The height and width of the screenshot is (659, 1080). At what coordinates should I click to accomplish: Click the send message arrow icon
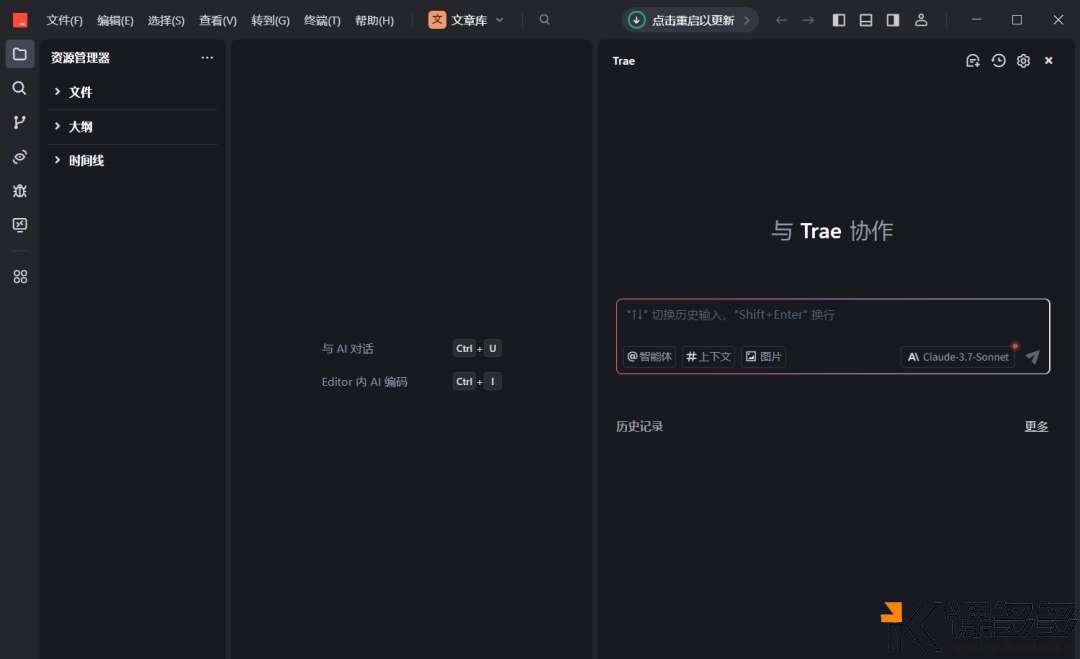tap(1032, 356)
